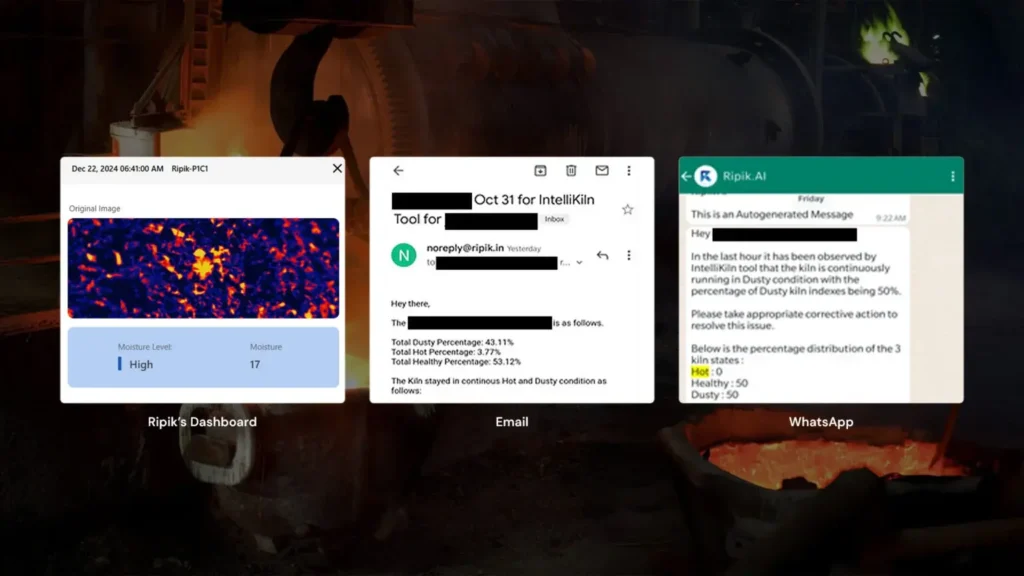1024x576 pixels.
Task: Expand the recipient details chevron
Action: tap(579, 263)
